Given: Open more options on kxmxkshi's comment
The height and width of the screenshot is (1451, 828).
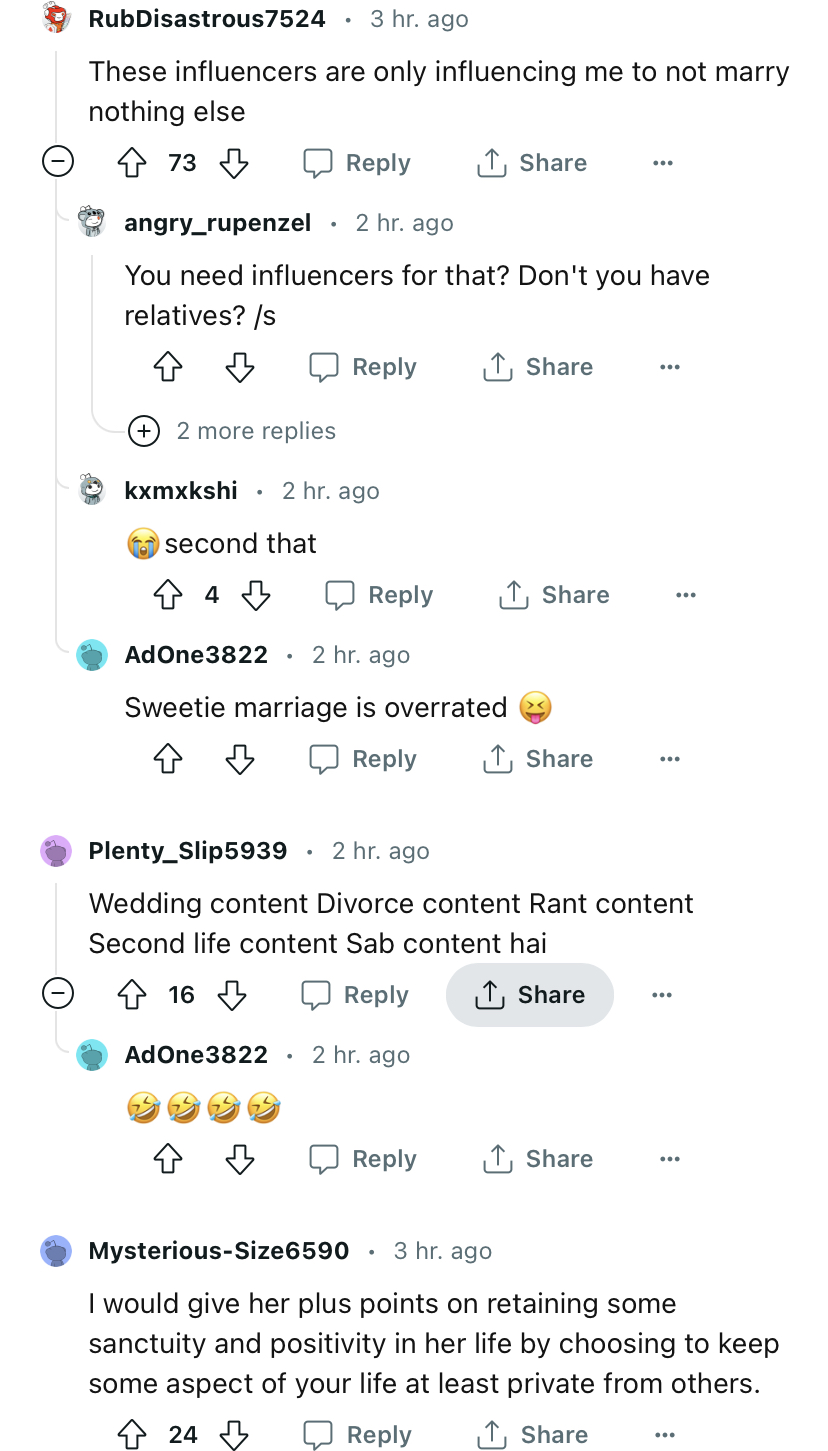Looking at the screenshot, I should pyautogui.click(x=685, y=595).
